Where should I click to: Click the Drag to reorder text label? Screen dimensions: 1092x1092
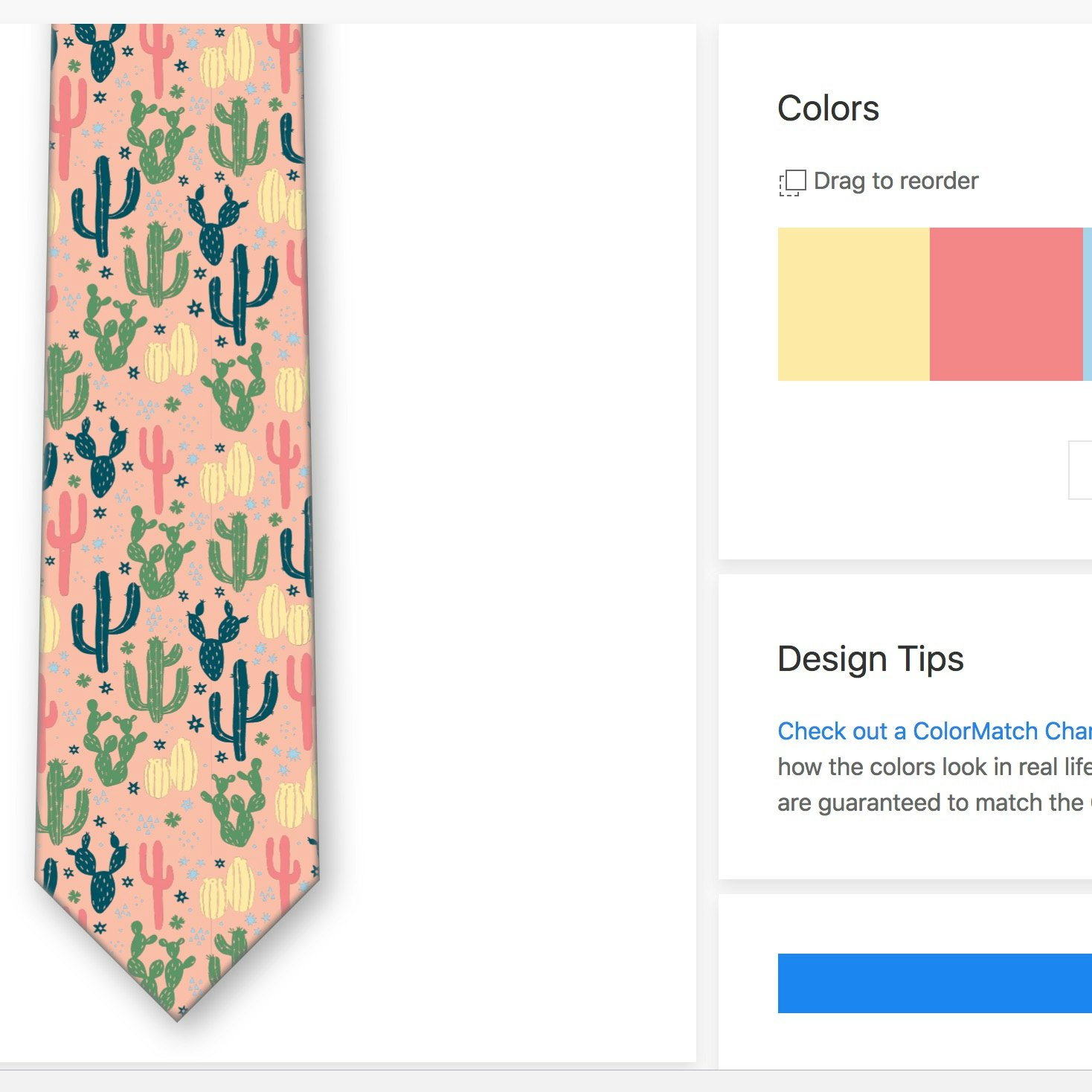896,181
